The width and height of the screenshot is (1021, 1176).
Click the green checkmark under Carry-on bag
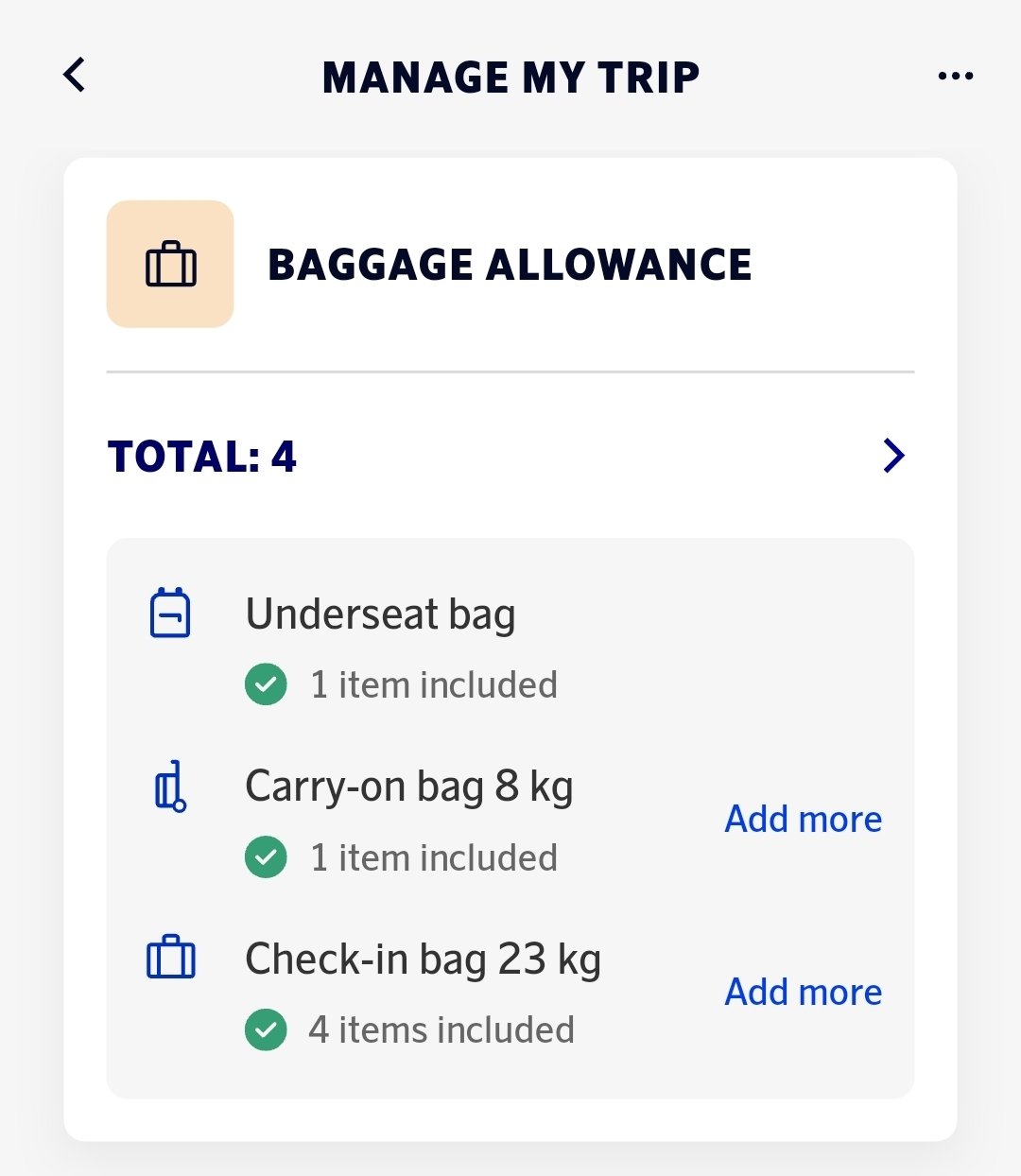click(x=266, y=857)
